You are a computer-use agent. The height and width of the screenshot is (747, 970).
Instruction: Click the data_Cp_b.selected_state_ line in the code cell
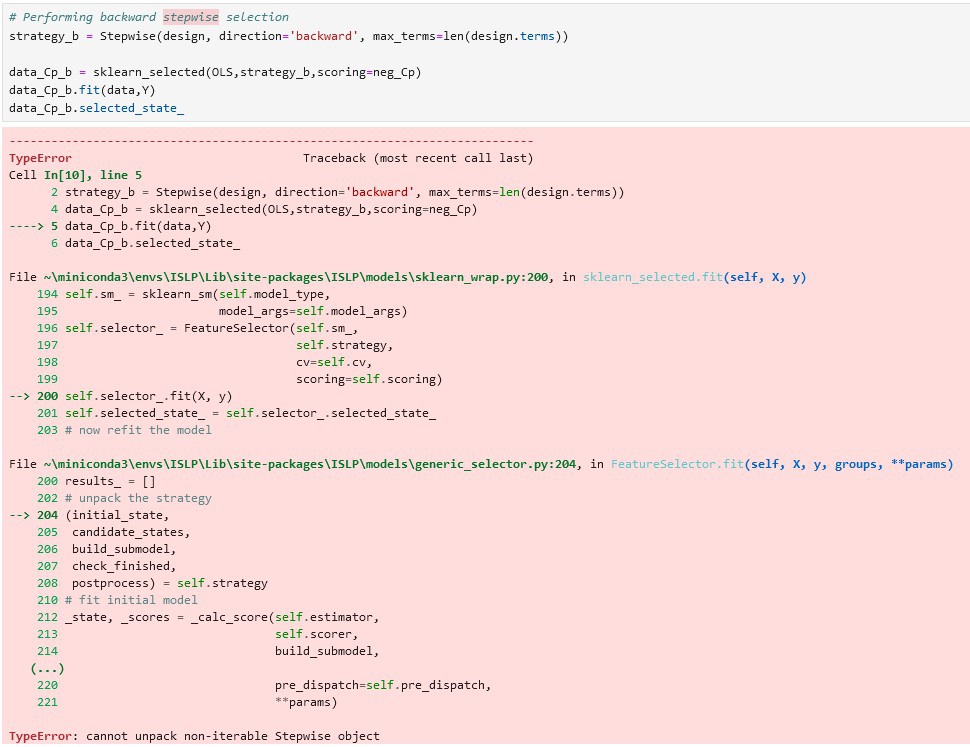coord(96,108)
